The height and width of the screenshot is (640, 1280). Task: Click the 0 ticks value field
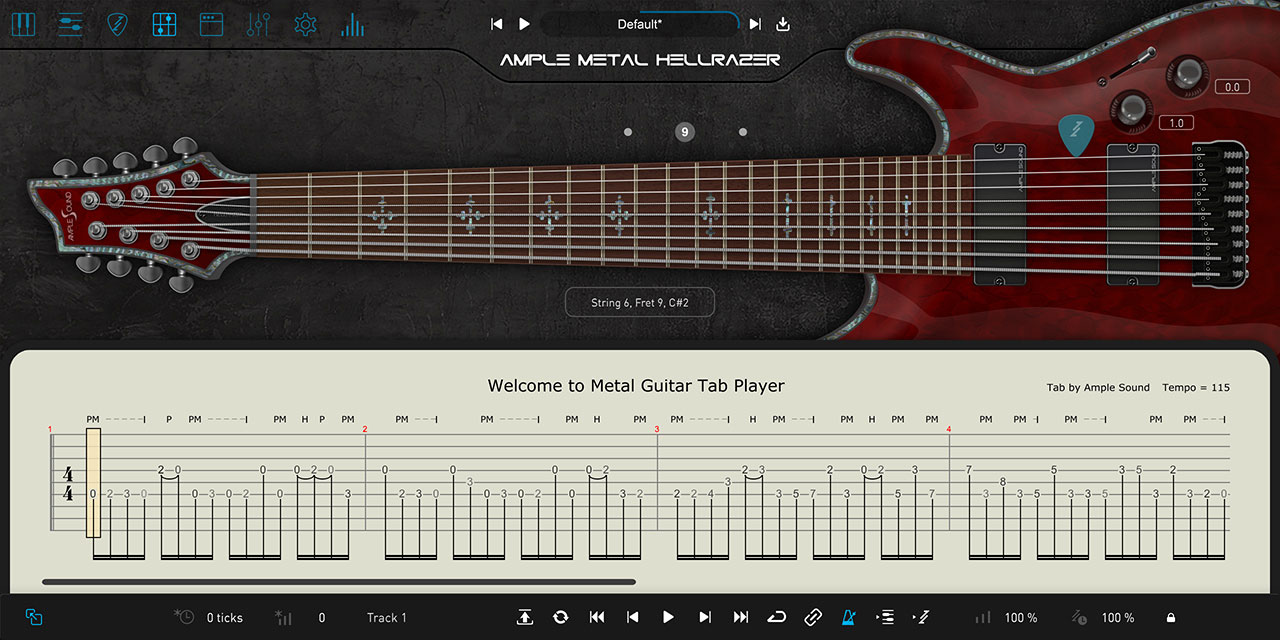point(225,618)
